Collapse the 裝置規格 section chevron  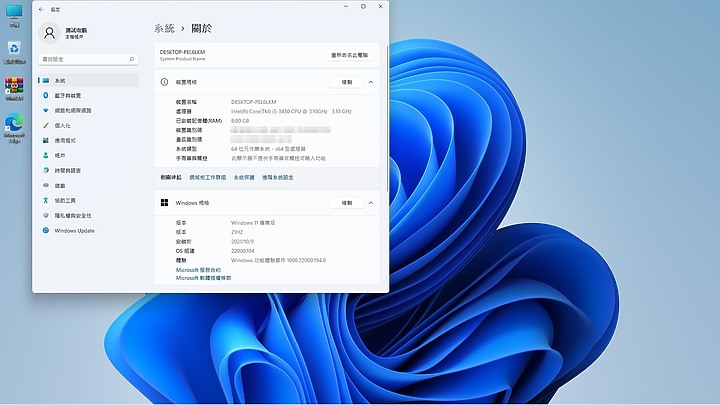point(371,82)
